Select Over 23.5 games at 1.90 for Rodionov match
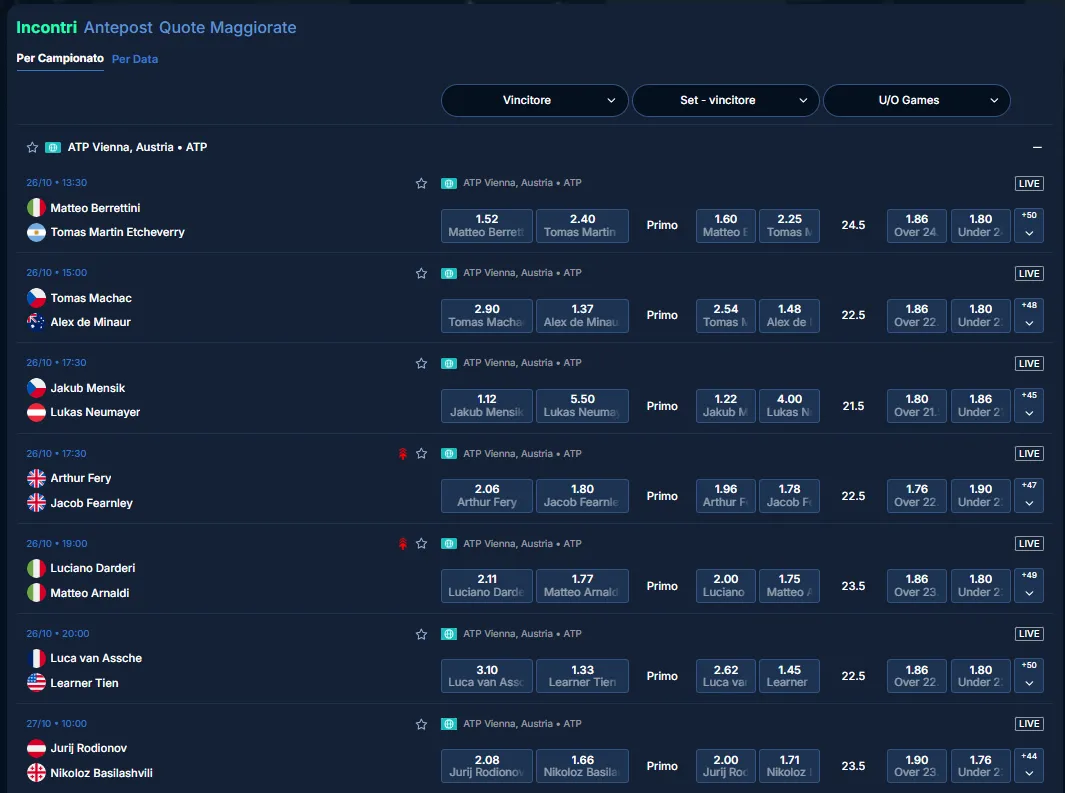The height and width of the screenshot is (793, 1065). point(916,766)
